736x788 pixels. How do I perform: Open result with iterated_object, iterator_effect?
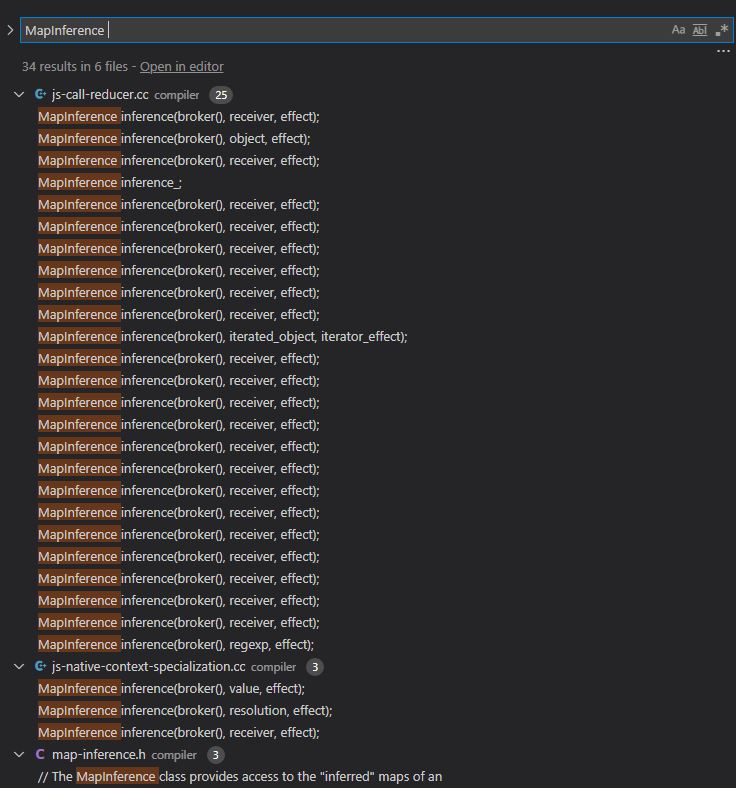click(223, 337)
